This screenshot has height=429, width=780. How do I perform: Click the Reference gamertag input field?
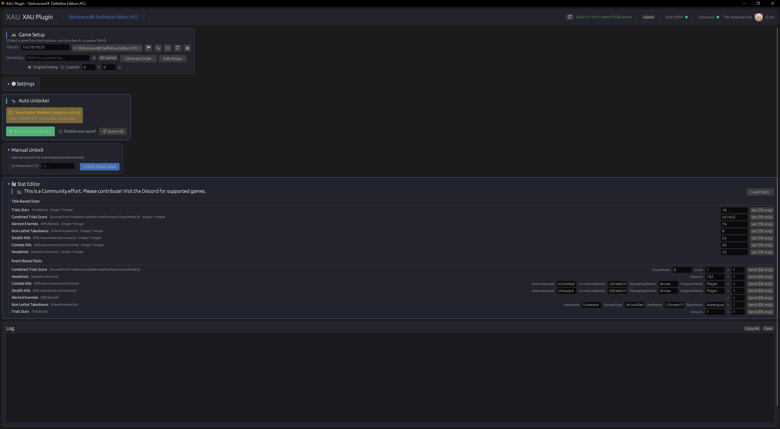click(57, 58)
